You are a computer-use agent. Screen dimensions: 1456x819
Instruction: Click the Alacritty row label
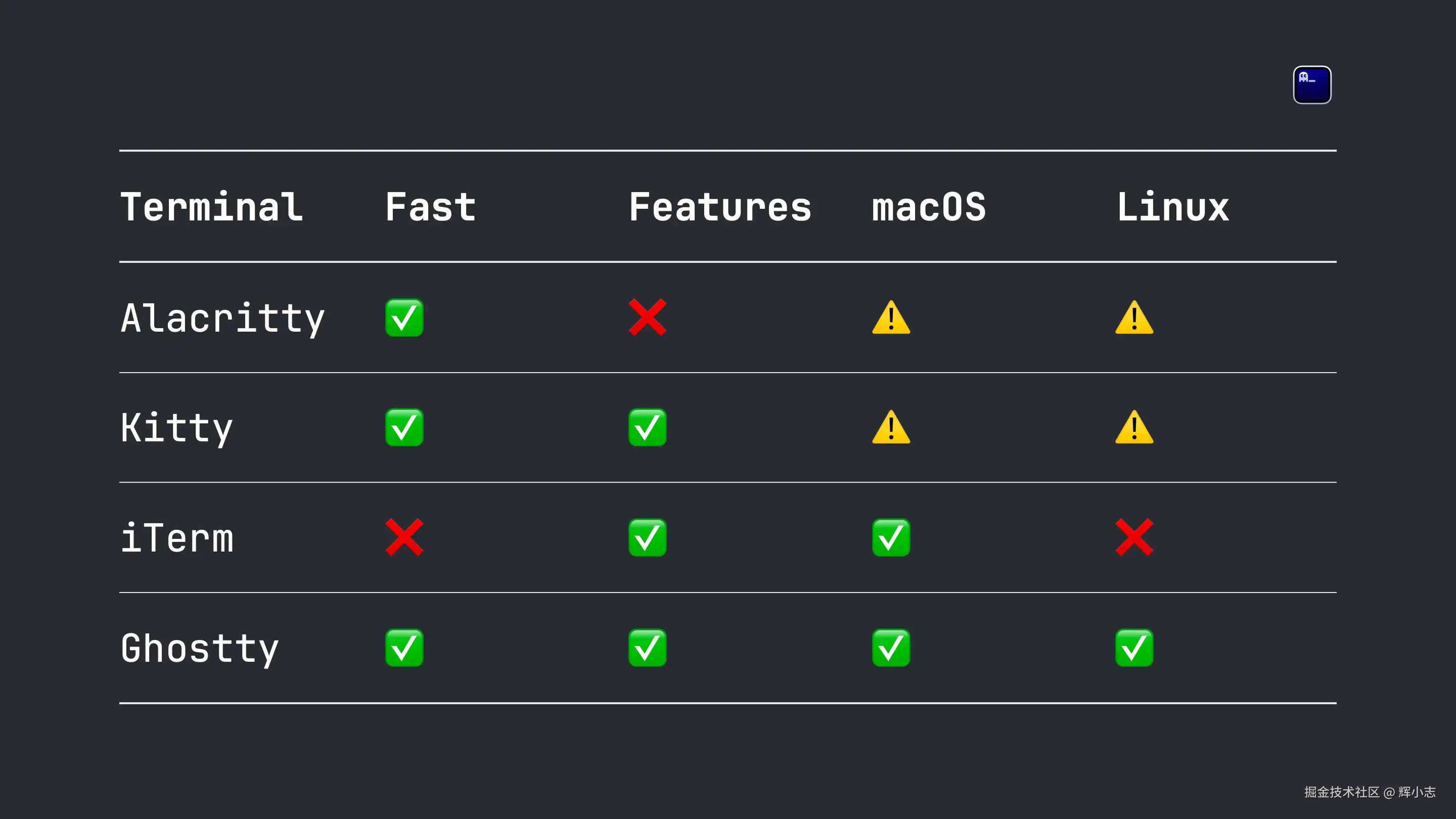(x=222, y=318)
